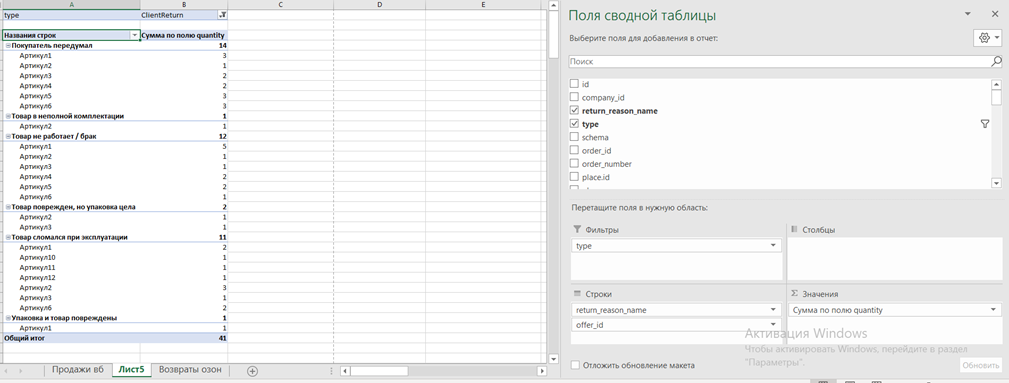The height and width of the screenshot is (383, 1009).
Task: Select the 'Сумма по полю quantity' header cell
Action: click(x=184, y=35)
